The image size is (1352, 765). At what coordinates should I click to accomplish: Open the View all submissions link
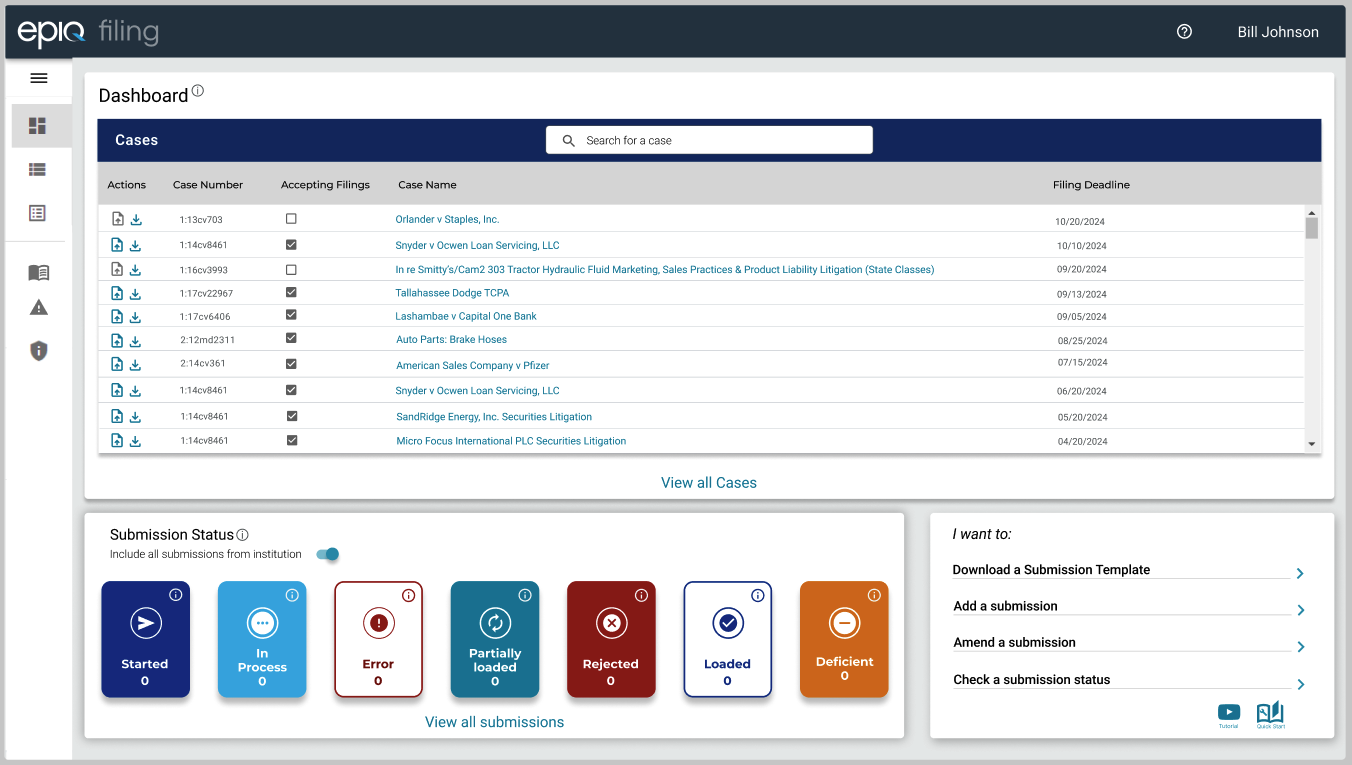[494, 722]
